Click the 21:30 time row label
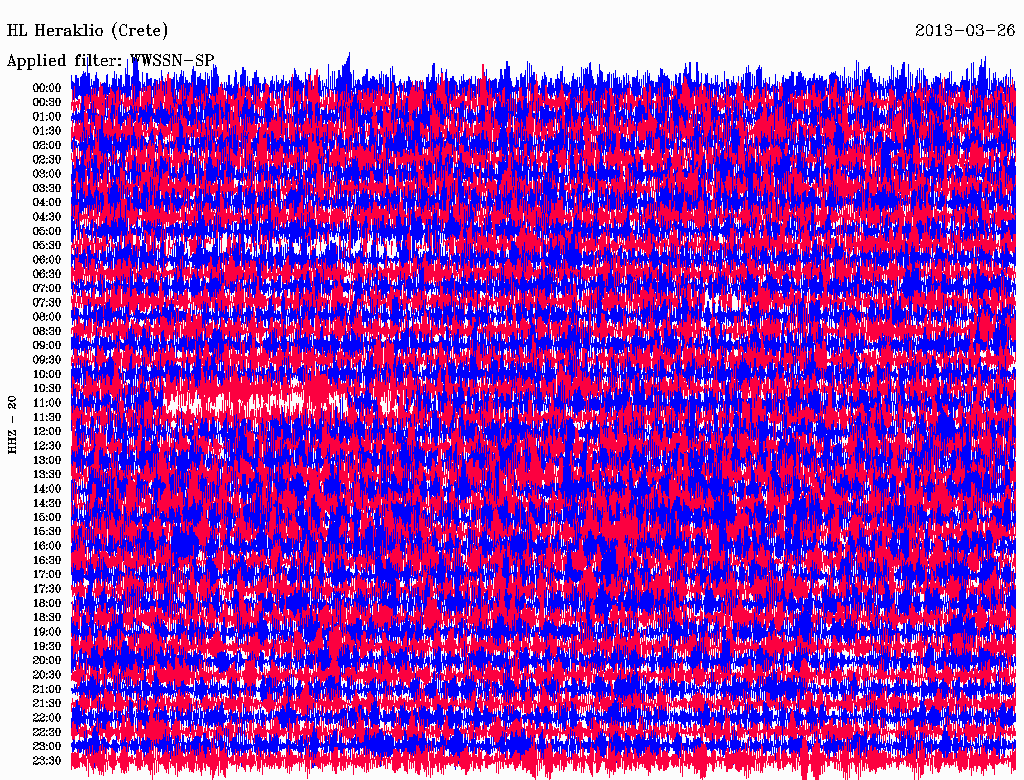Viewport: 1024px width, 780px height. click(x=47, y=704)
